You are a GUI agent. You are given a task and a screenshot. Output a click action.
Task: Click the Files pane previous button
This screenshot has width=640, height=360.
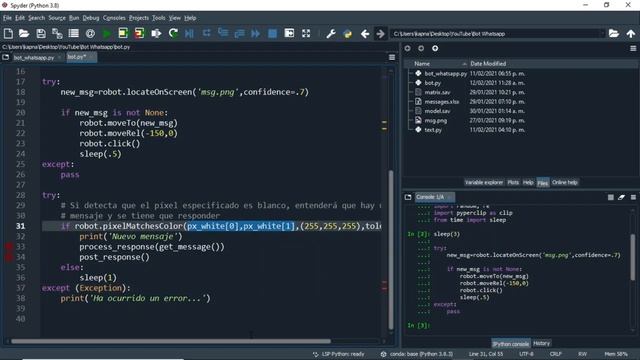[407, 49]
